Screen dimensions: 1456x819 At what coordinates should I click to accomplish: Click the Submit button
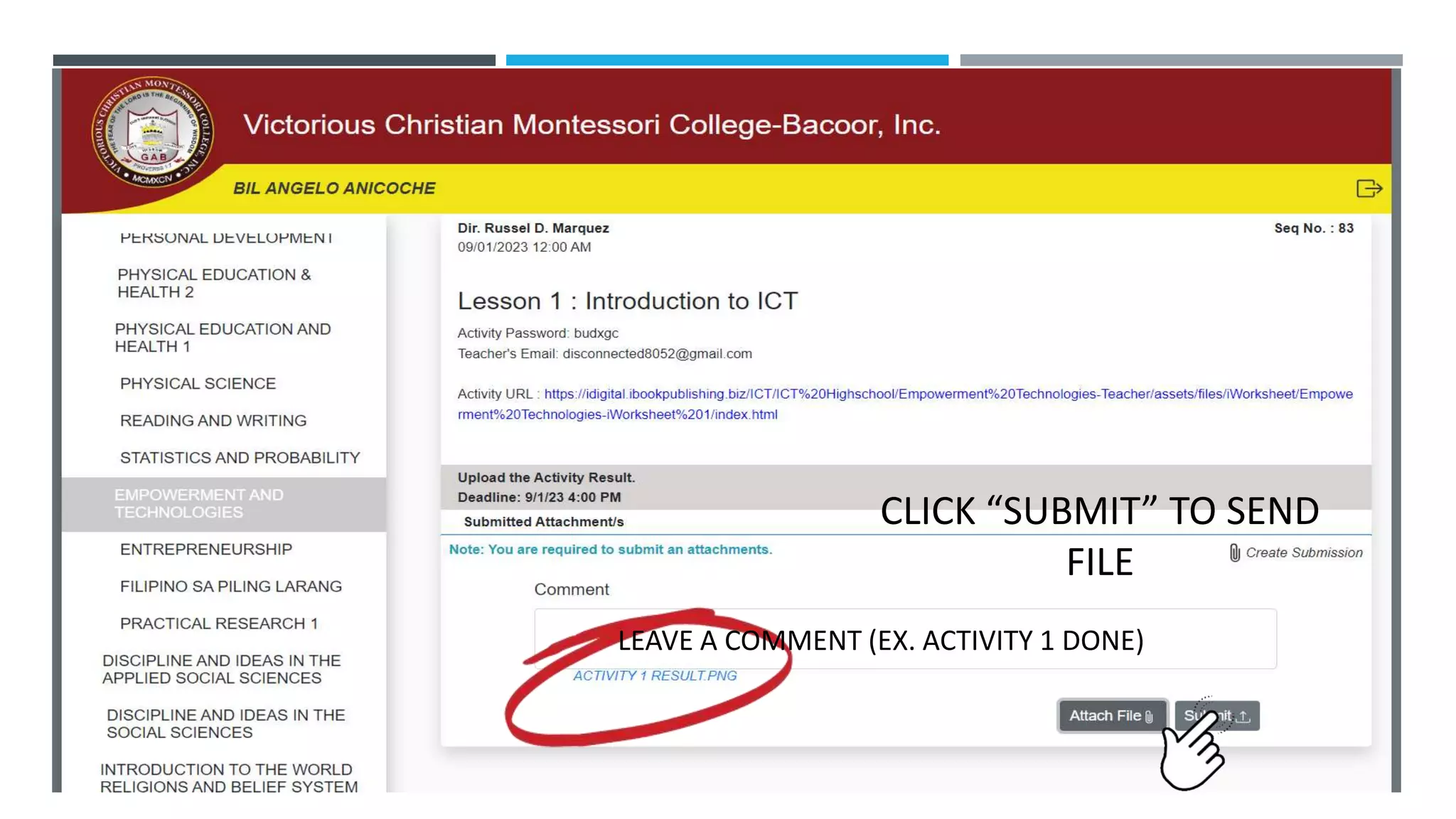tap(1216, 716)
